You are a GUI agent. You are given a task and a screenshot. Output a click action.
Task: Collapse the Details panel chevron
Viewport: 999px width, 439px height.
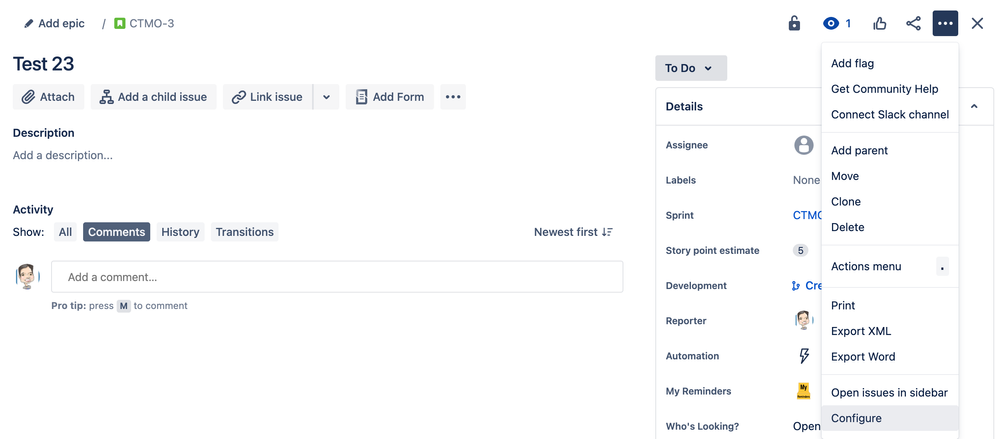[x=974, y=106]
